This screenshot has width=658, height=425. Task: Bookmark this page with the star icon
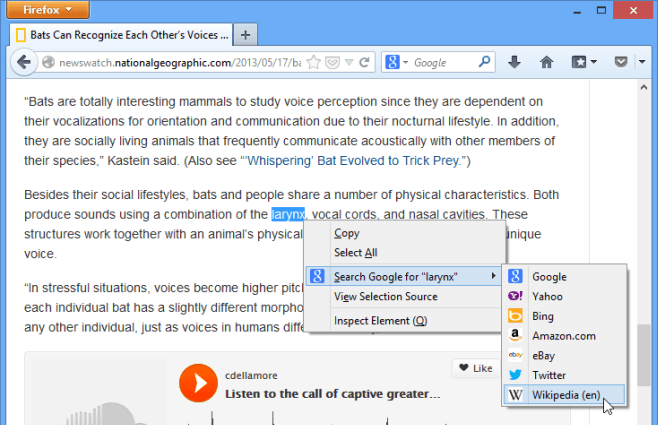313,63
